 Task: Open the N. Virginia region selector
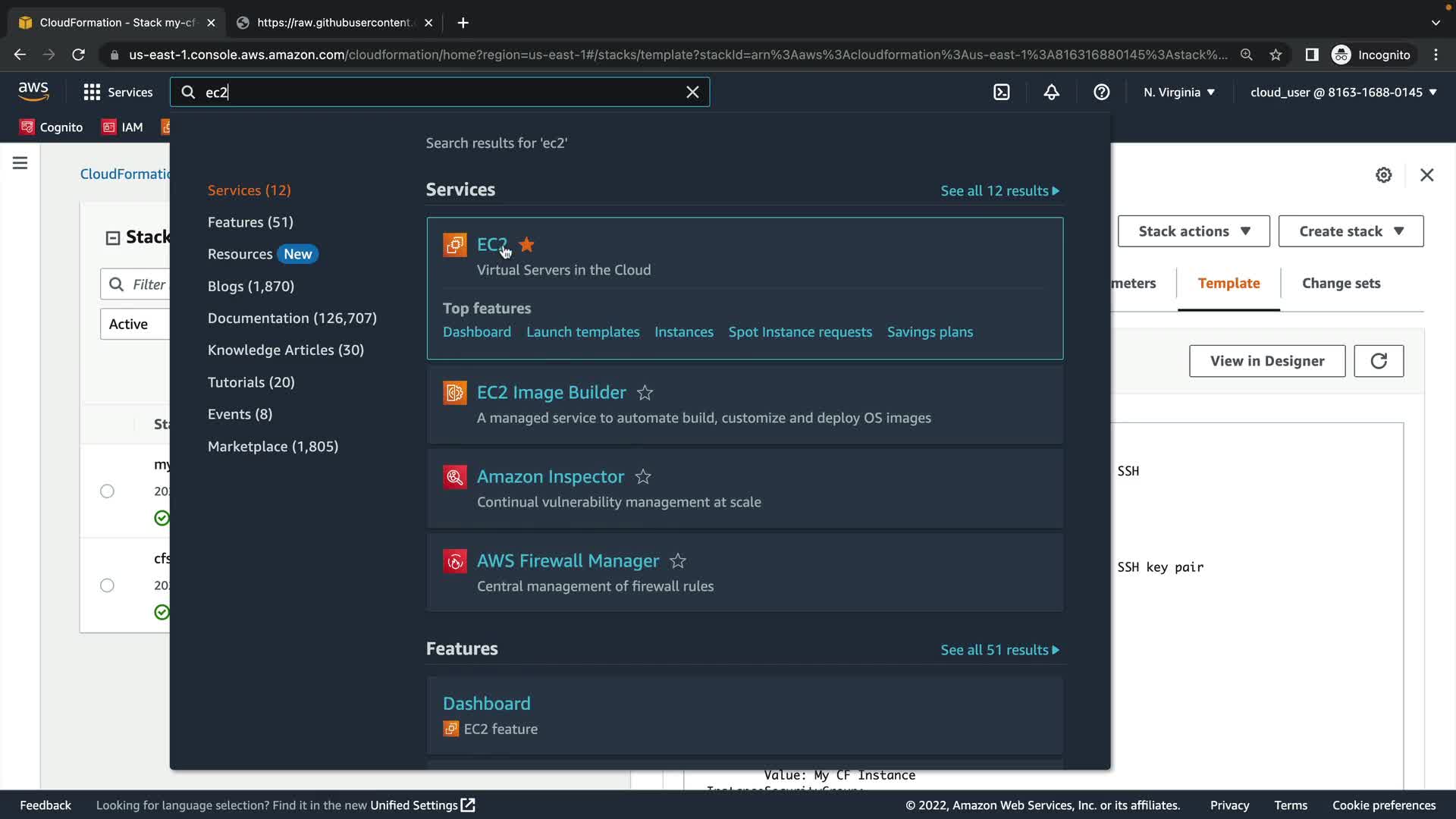pos(1178,92)
